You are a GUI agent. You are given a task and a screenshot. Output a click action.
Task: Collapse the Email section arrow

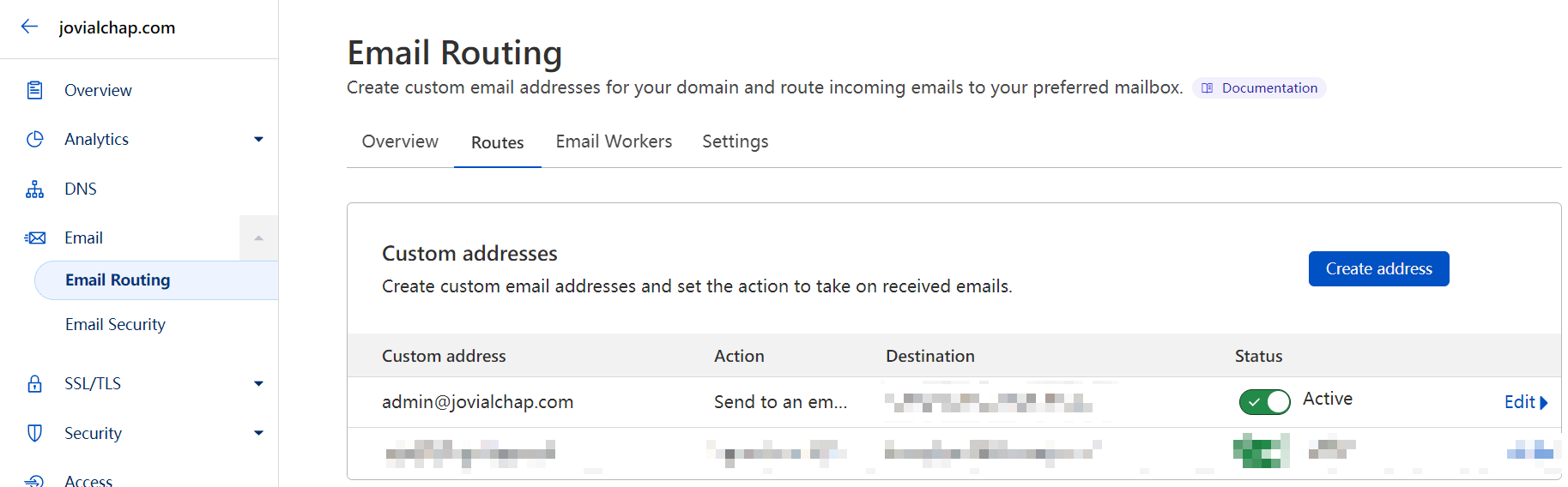(x=258, y=237)
